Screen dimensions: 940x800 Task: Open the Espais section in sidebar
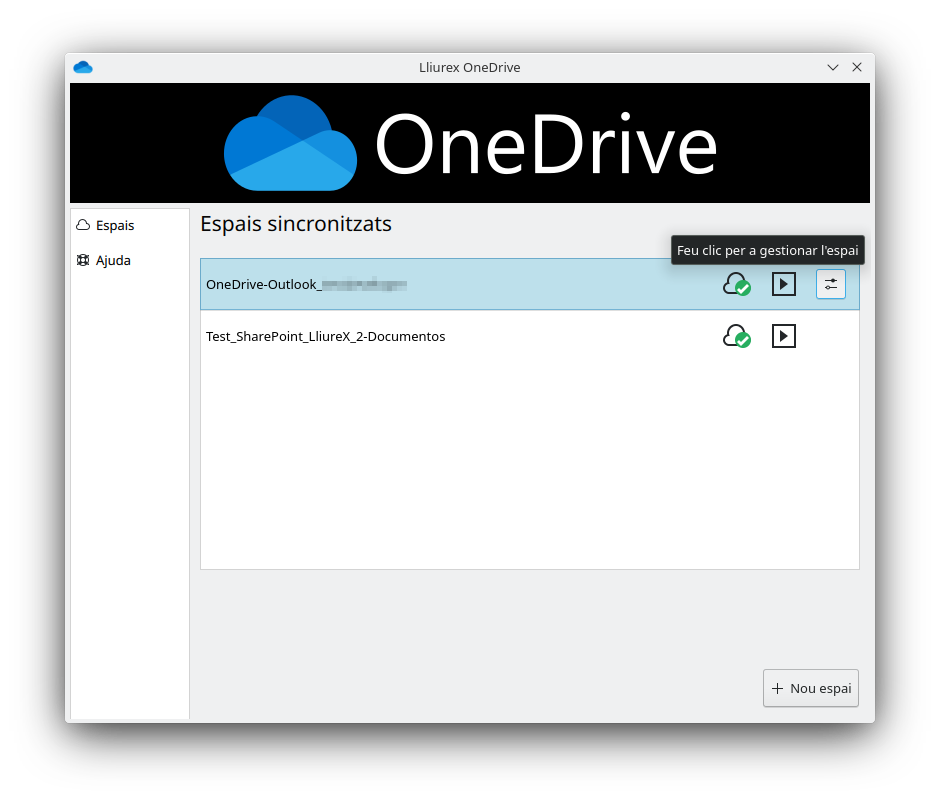click(114, 226)
